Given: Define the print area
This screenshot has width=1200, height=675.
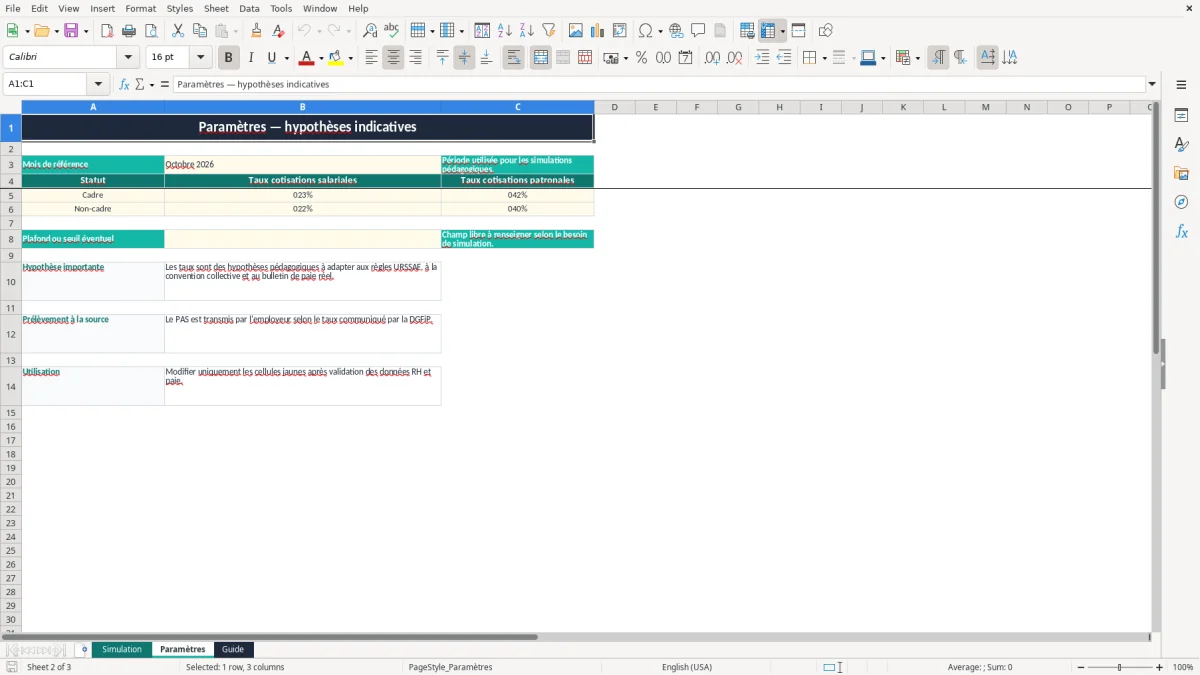Looking at the screenshot, I should [747, 31].
